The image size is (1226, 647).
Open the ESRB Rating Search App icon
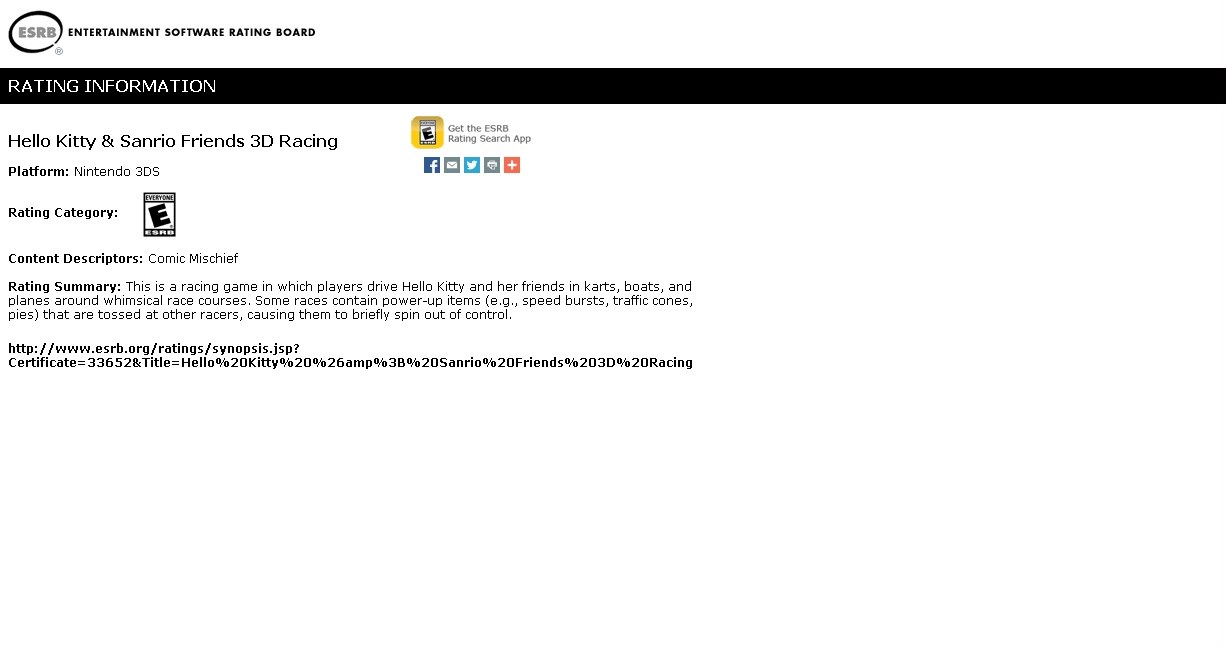pos(427,133)
